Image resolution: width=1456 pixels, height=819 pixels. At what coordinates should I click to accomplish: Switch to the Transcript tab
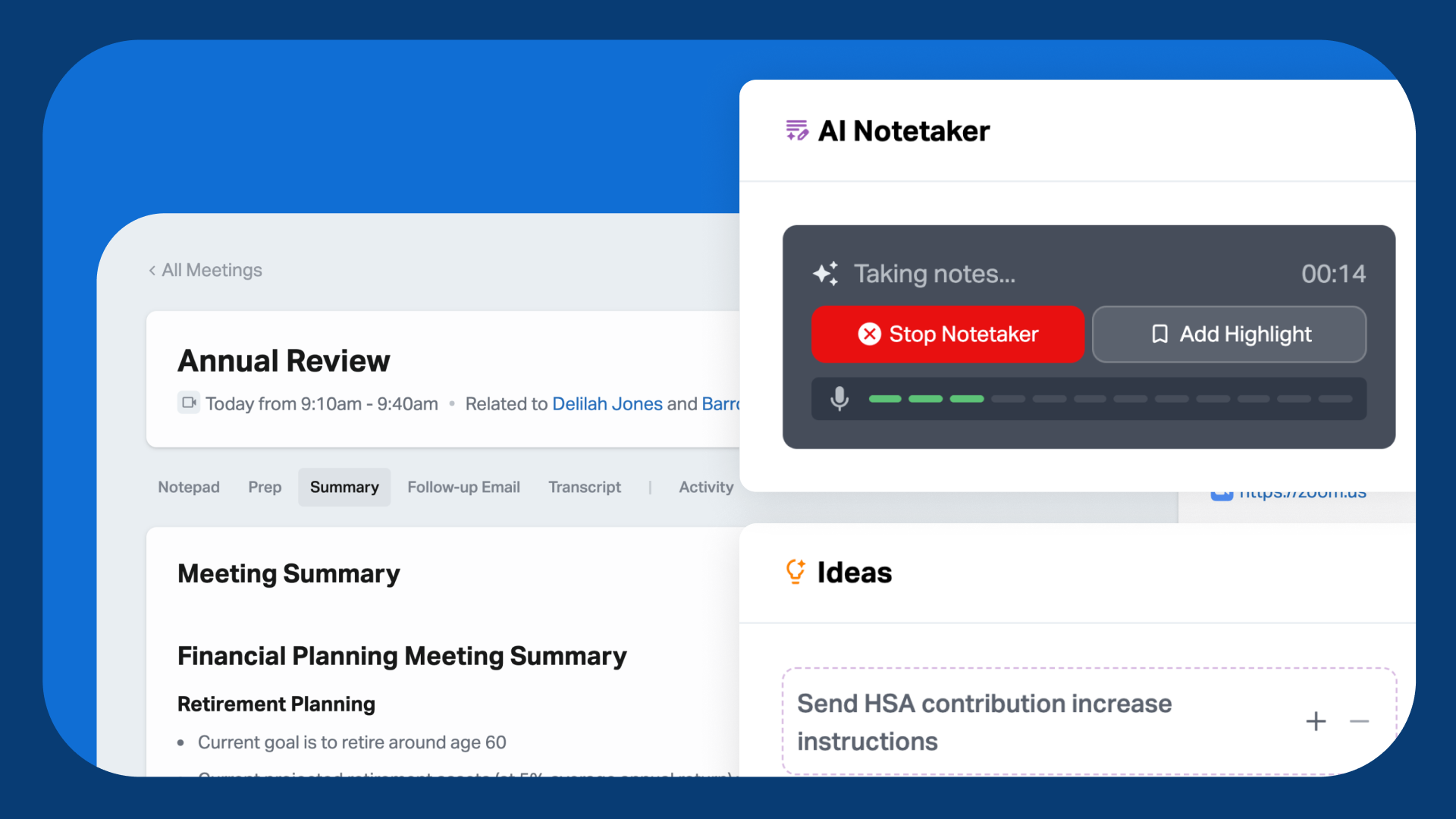tap(584, 487)
